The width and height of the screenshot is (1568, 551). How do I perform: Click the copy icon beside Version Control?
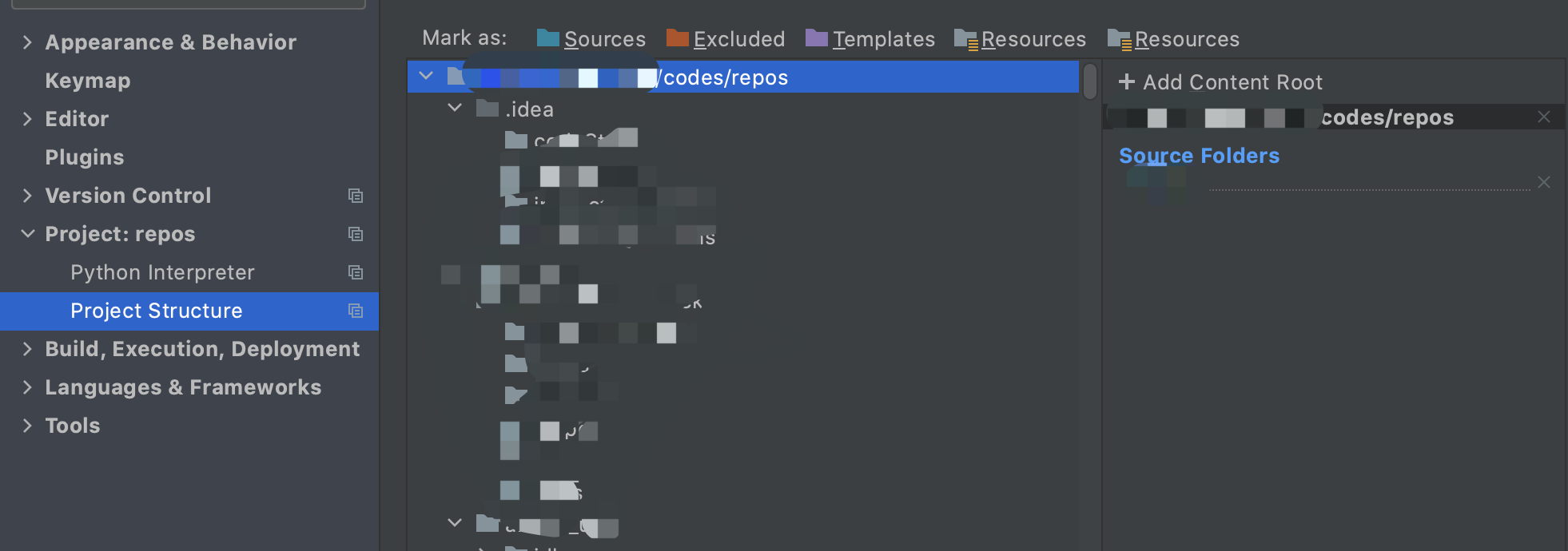pos(356,196)
